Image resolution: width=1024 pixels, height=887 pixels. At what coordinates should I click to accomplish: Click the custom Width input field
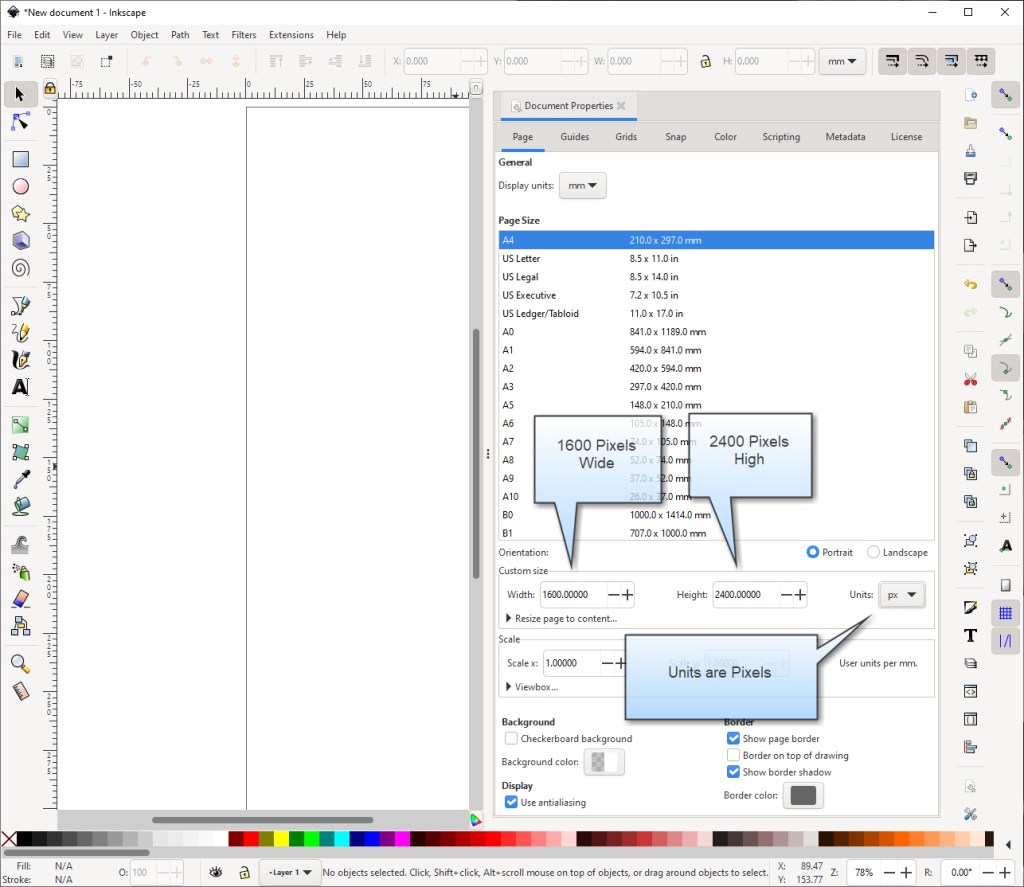pos(571,595)
